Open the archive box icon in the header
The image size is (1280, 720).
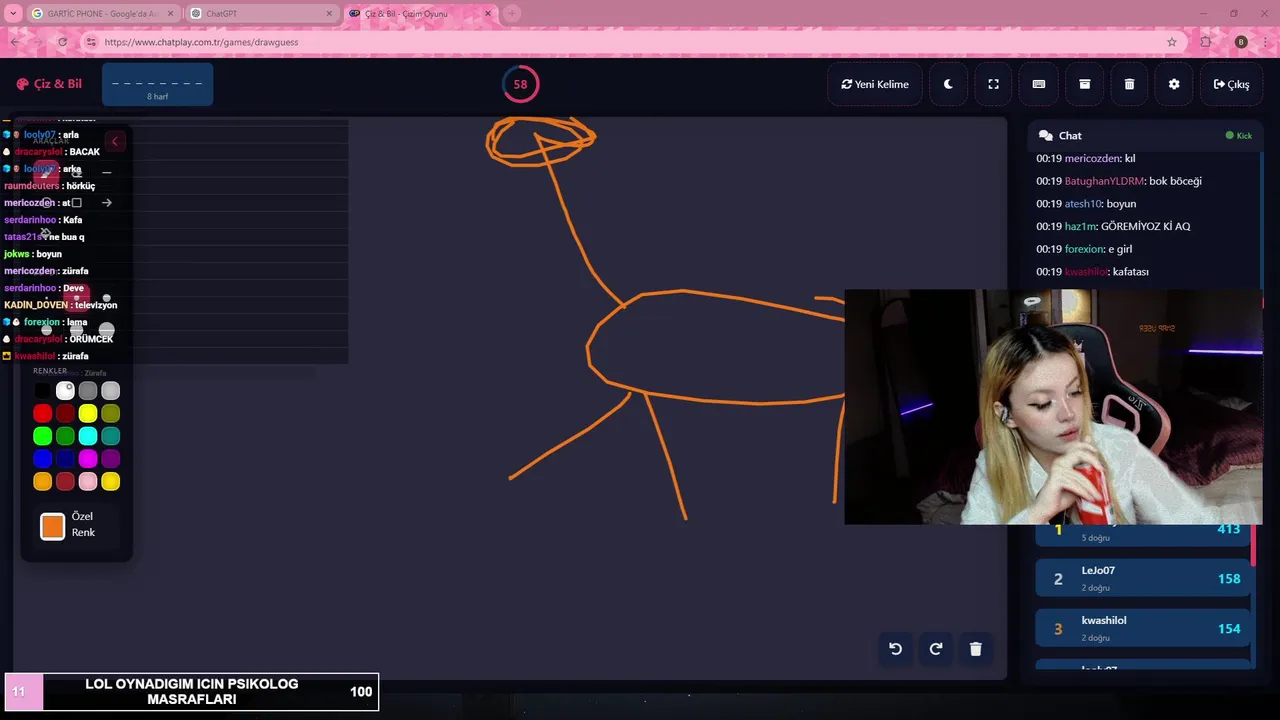[x=1084, y=84]
